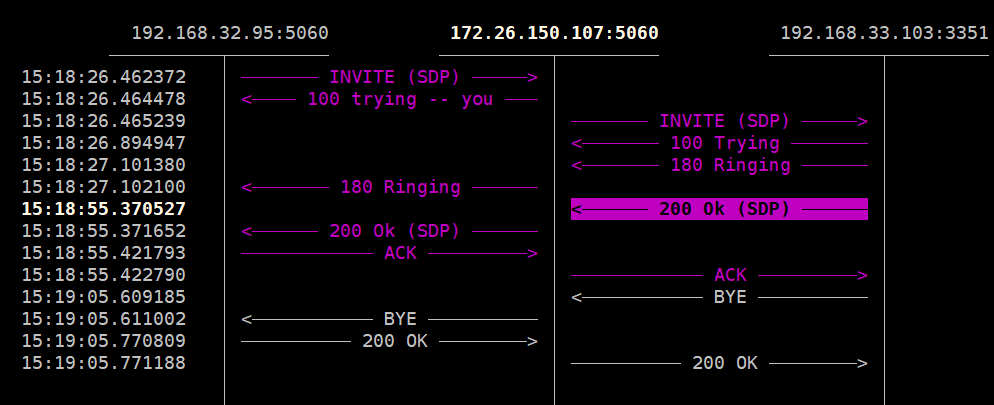The height and width of the screenshot is (405, 994).
Task: Click the first timestamp 15:18:26.462372
Action: pos(103,77)
